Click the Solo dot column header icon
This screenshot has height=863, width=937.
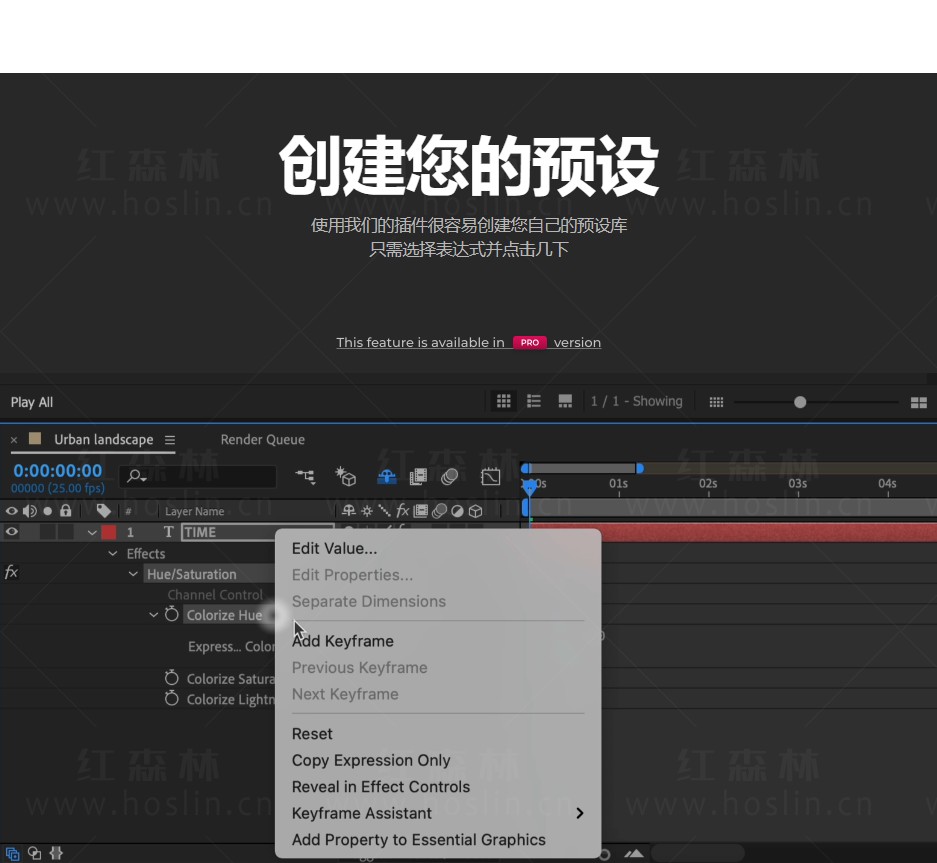coord(48,511)
